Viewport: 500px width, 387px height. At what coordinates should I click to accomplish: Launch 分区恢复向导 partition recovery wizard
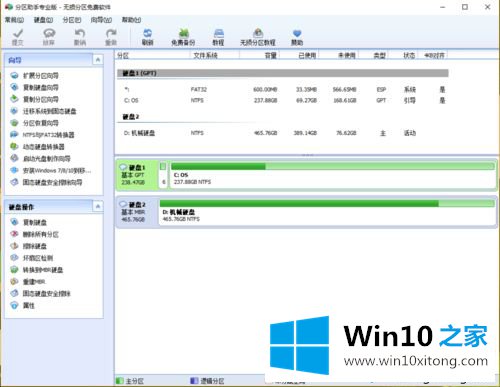34,123
